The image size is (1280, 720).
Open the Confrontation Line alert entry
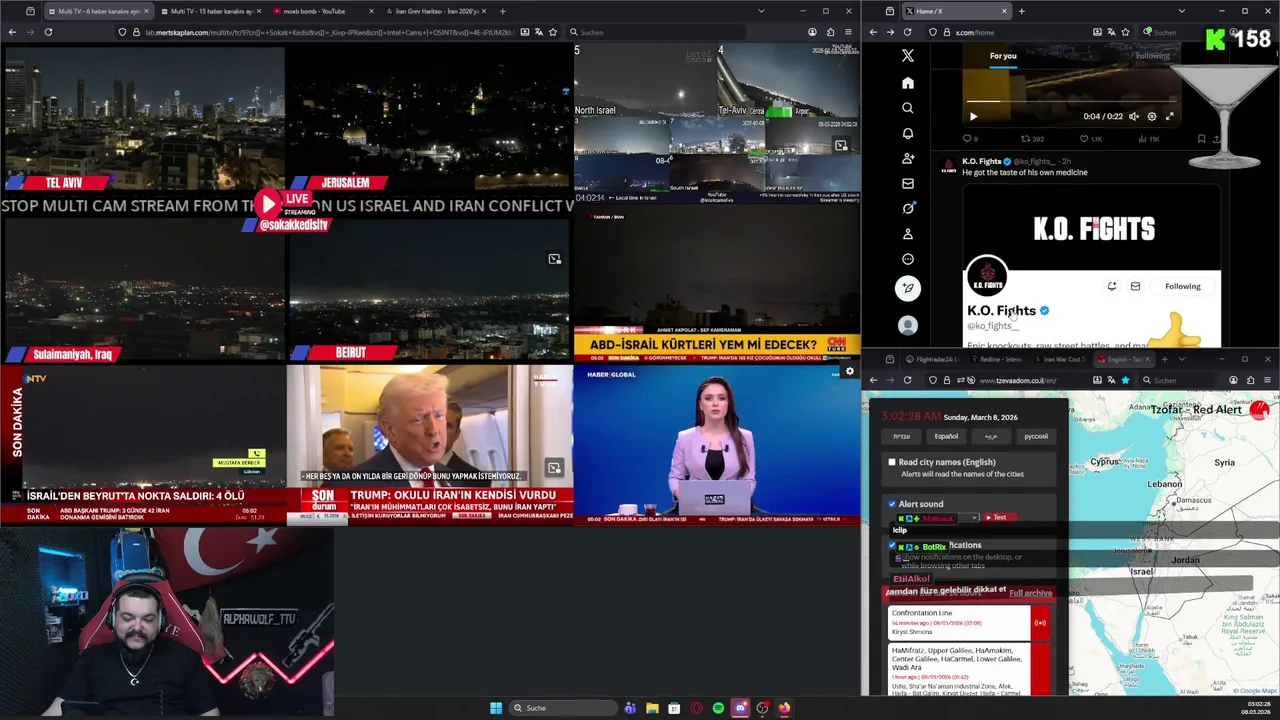coord(968,622)
